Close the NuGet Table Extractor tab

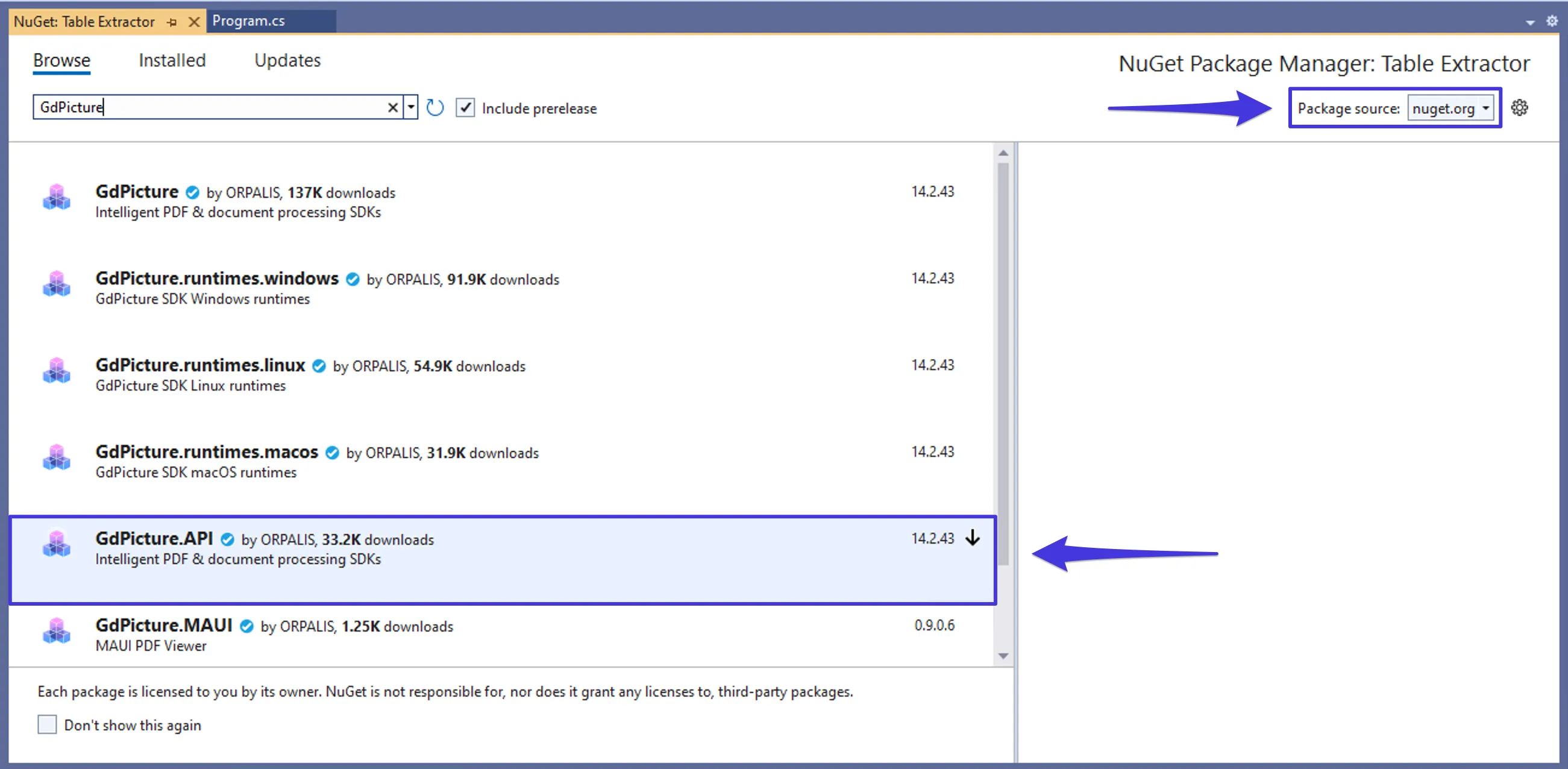pos(193,22)
